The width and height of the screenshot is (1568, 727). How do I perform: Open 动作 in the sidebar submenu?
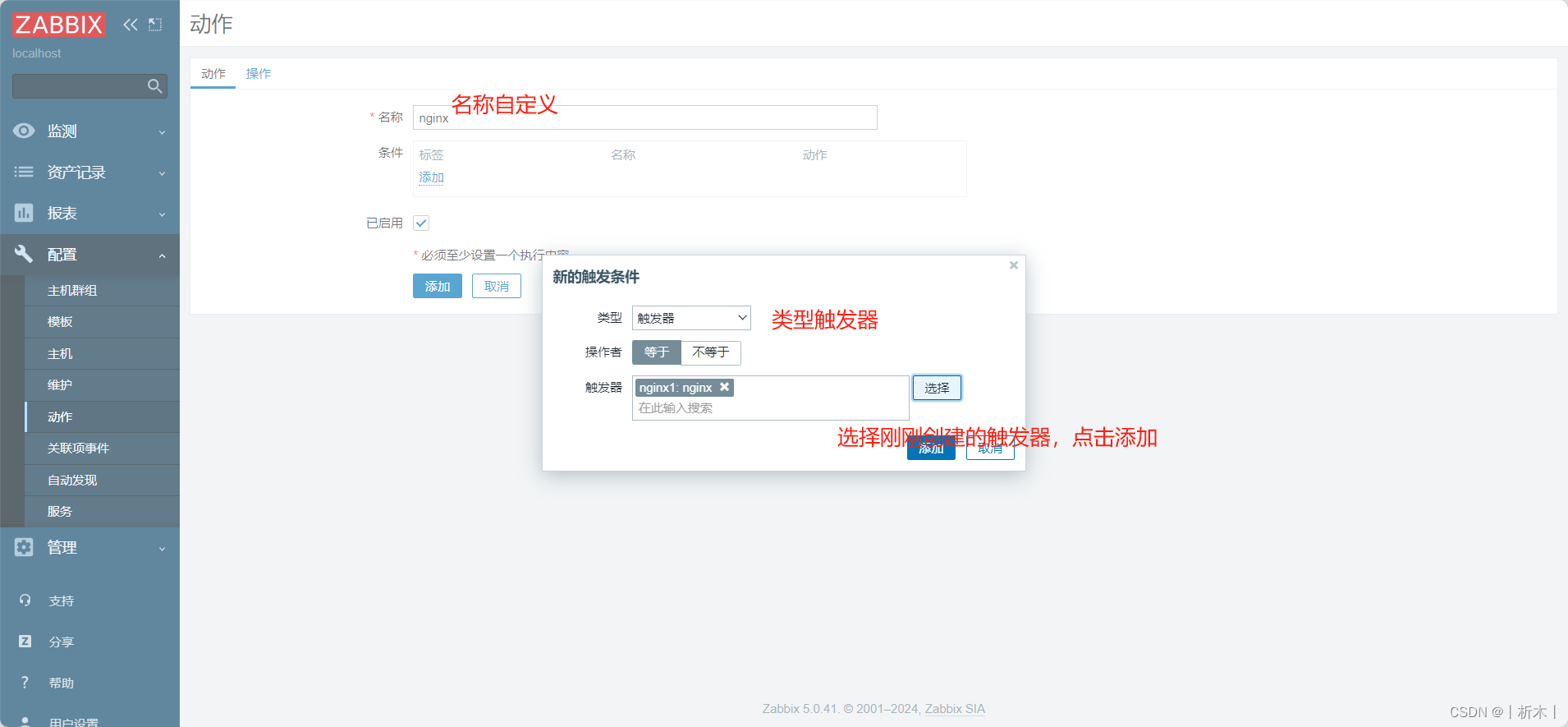coord(102,416)
